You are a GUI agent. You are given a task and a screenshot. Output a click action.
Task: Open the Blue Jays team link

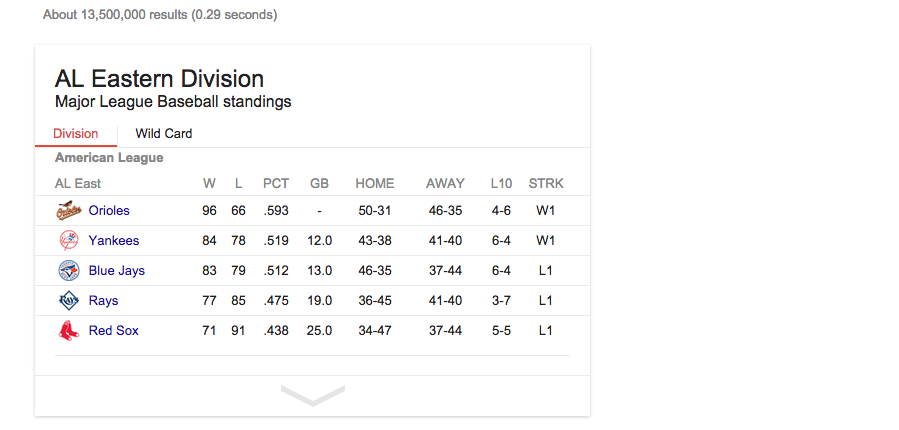coord(117,271)
